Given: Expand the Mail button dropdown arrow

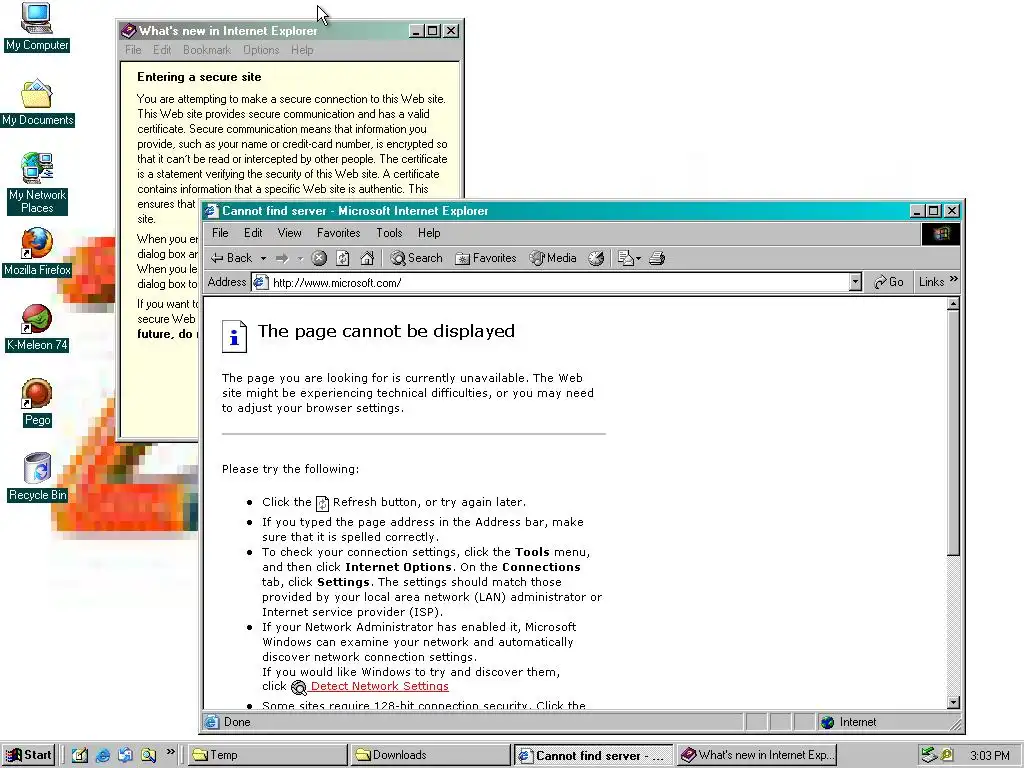Looking at the screenshot, I should coord(638,259).
